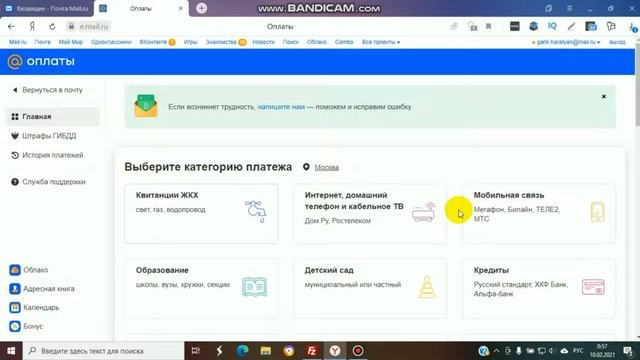The height and width of the screenshot is (360, 640).
Task: Open Yandex Browser taskbar icon
Action: tap(335, 351)
